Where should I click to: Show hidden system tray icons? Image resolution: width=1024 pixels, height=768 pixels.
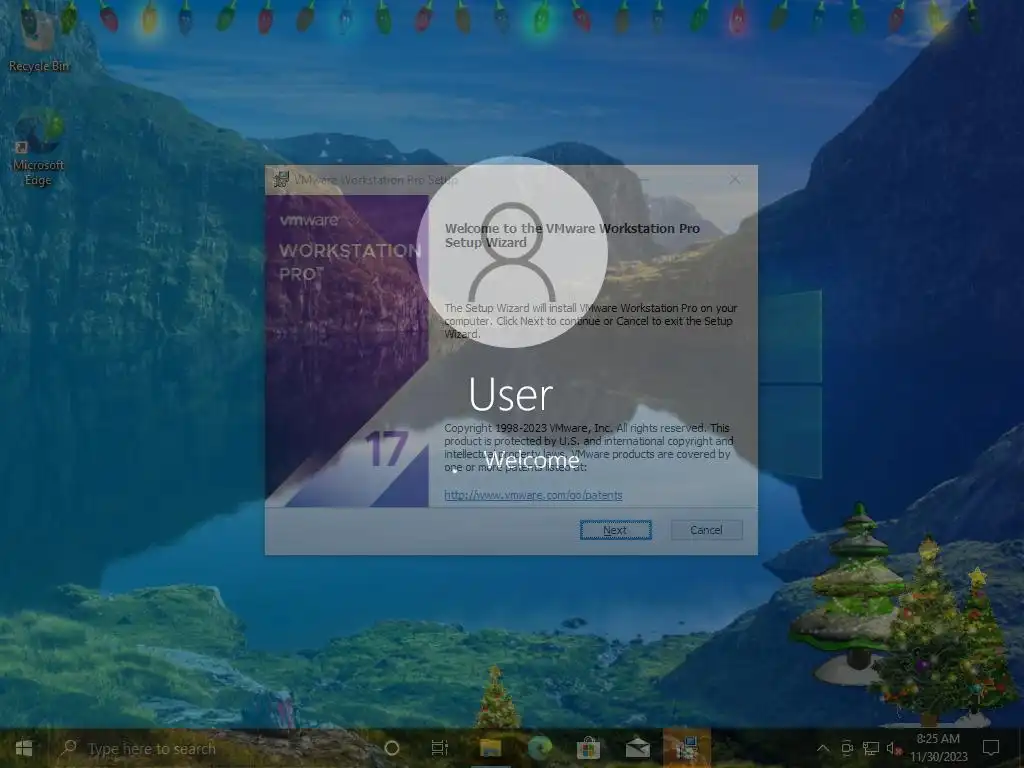pyautogui.click(x=823, y=748)
